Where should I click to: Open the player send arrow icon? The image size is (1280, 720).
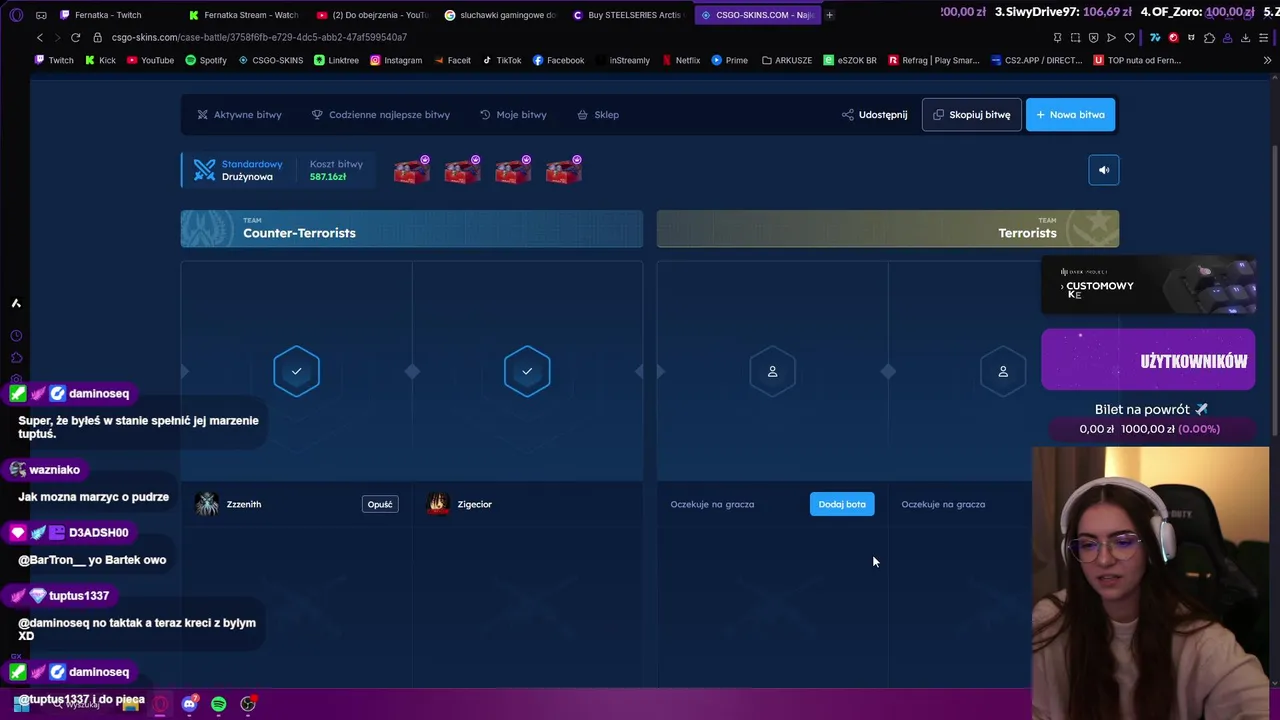coord(1111,38)
